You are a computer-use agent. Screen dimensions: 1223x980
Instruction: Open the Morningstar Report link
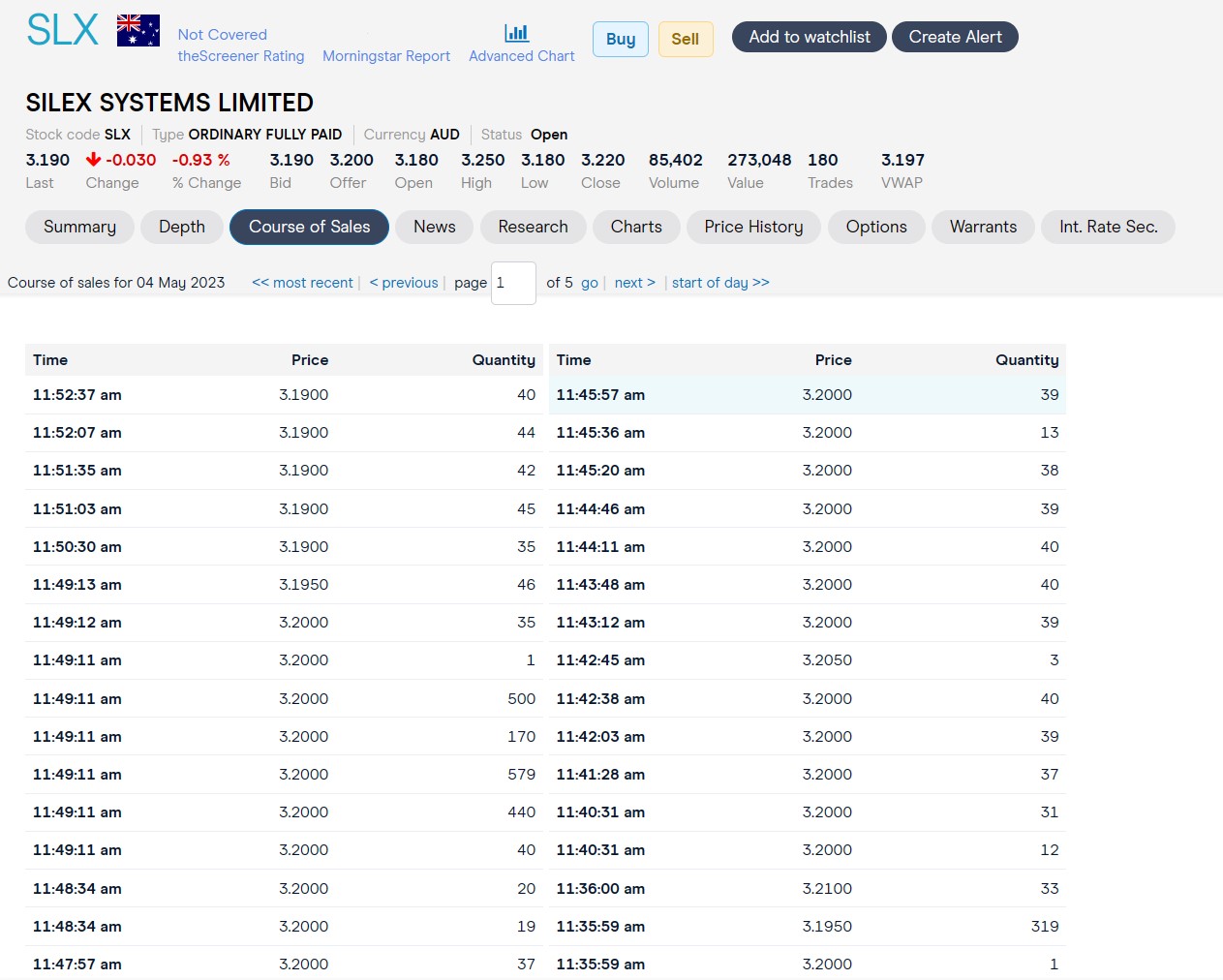click(386, 56)
